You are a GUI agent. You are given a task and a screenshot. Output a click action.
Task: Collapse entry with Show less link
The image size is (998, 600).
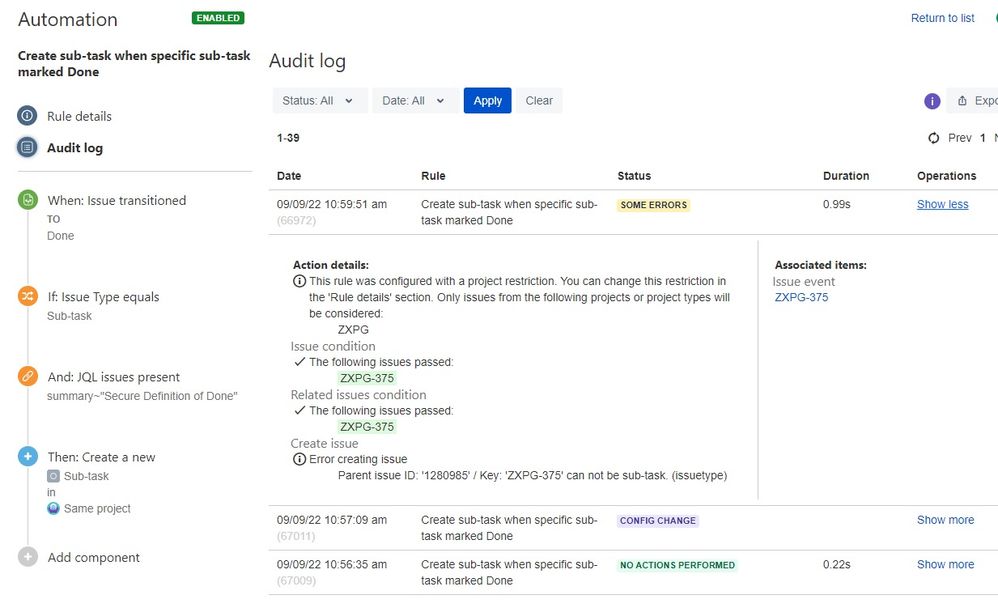[x=943, y=204]
